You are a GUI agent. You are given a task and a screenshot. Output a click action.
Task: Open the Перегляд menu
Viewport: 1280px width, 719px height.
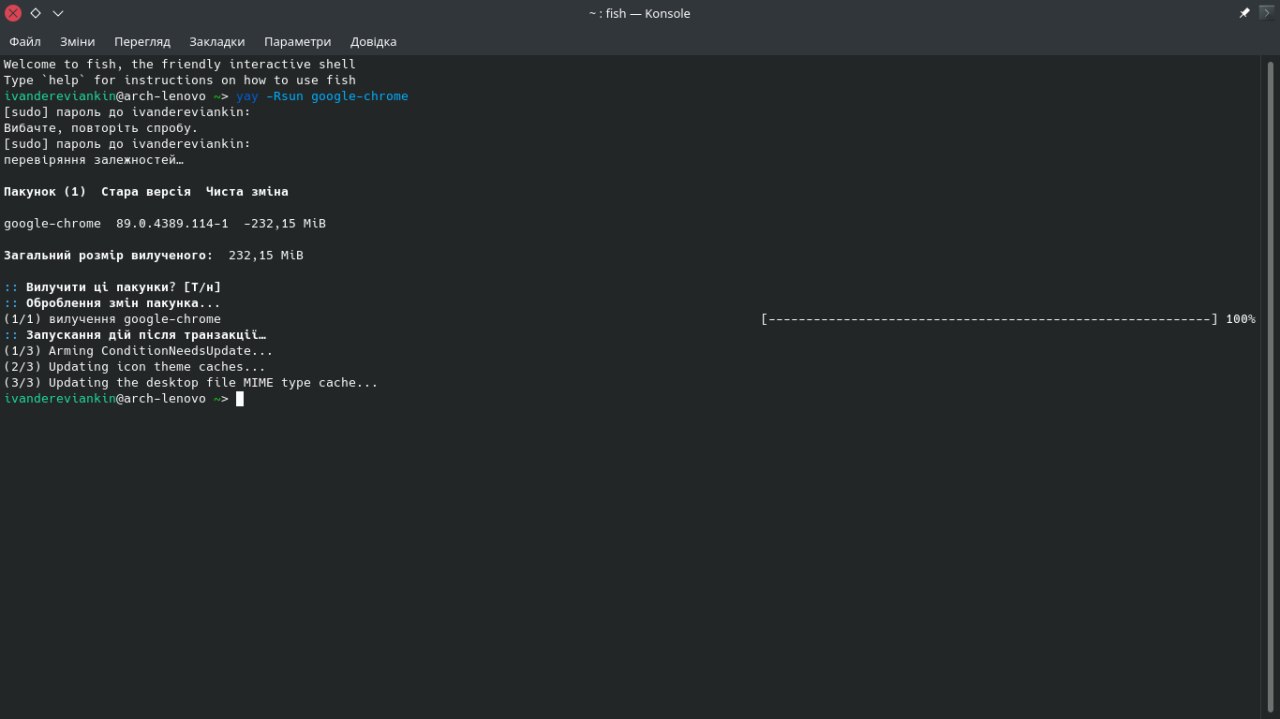pos(142,42)
